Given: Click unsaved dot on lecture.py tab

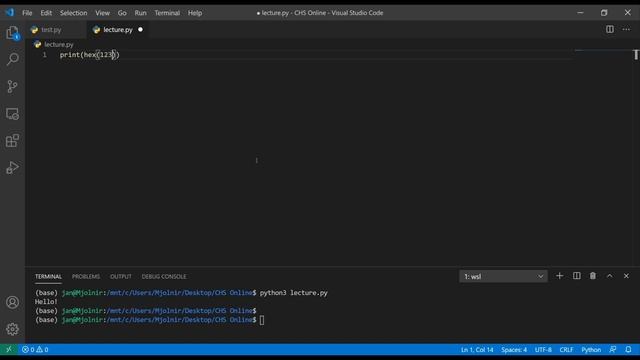Looking at the screenshot, I should pos(140,29).
